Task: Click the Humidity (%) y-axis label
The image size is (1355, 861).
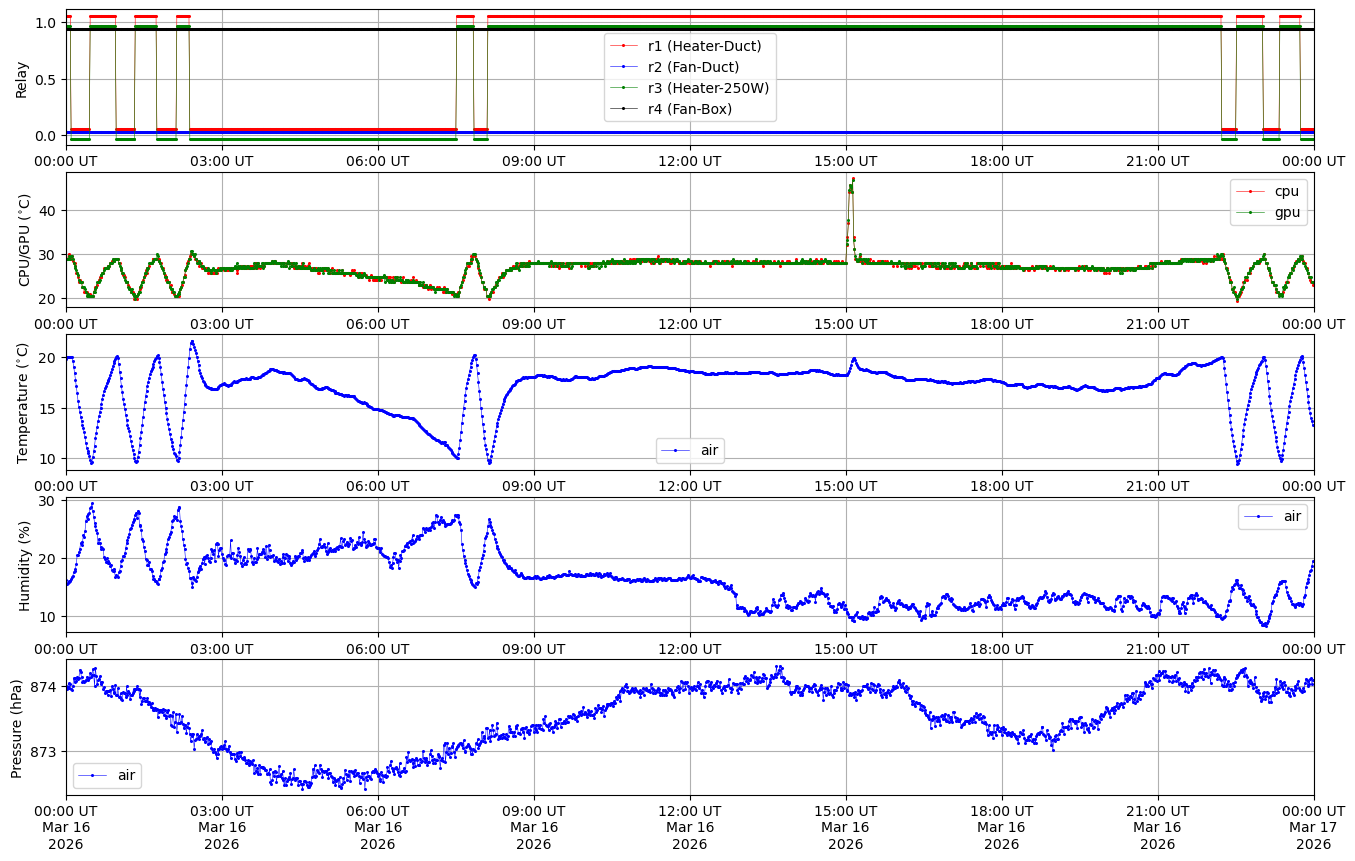Action: (22, 565)
